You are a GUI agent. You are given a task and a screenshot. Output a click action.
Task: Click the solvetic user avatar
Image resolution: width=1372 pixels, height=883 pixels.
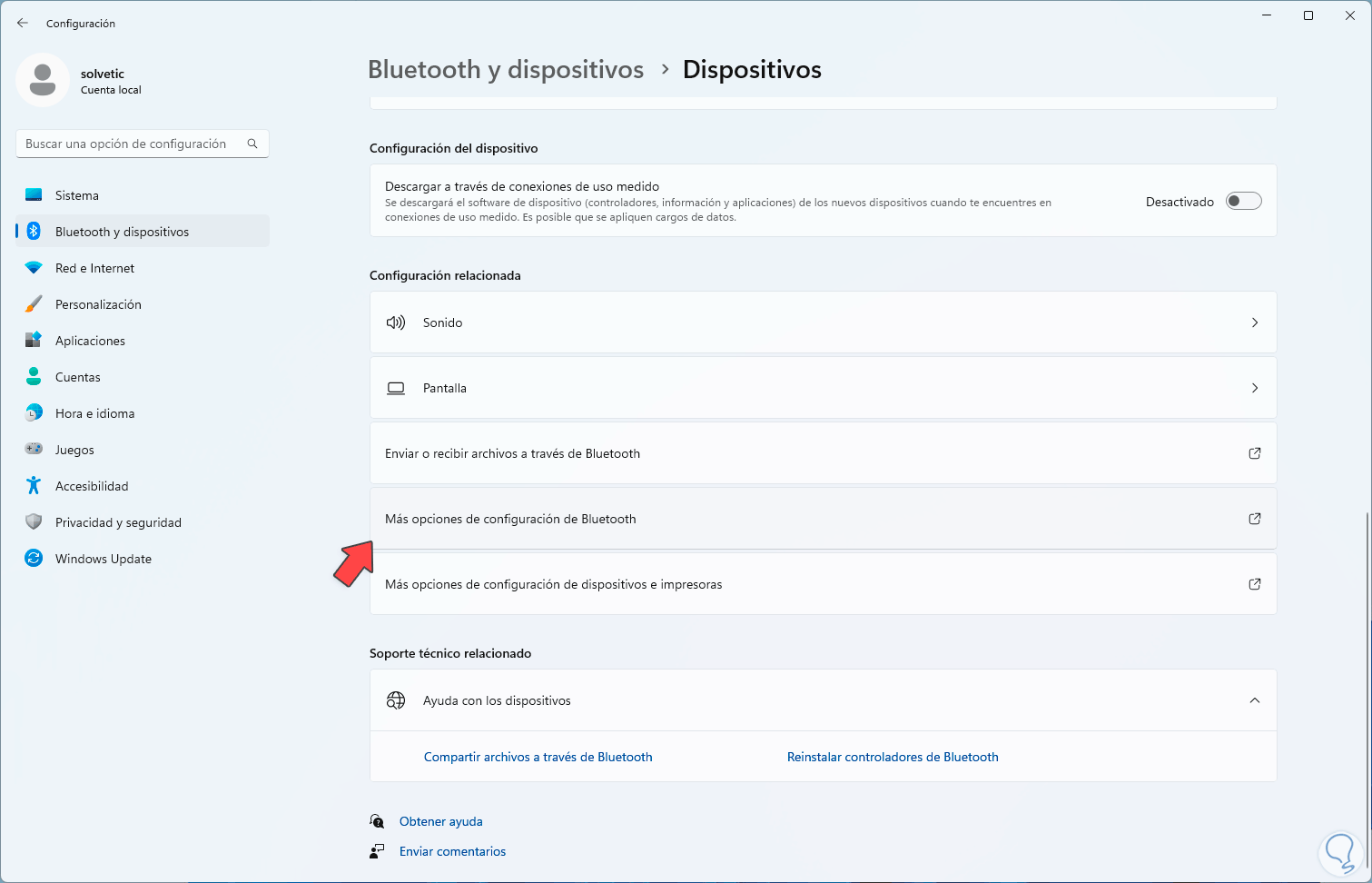[43, 80]
